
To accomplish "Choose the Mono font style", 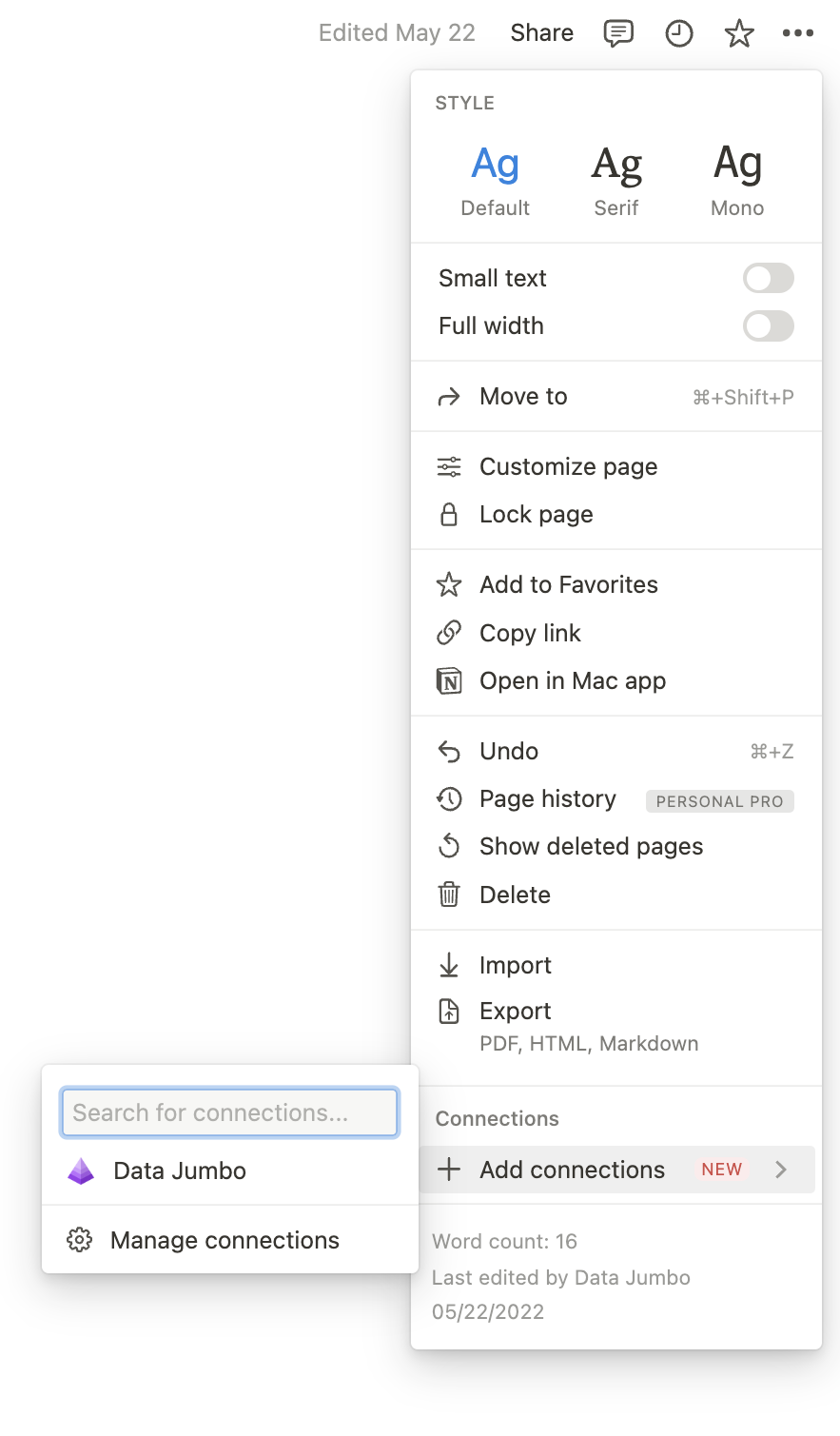I will (737, 181).
